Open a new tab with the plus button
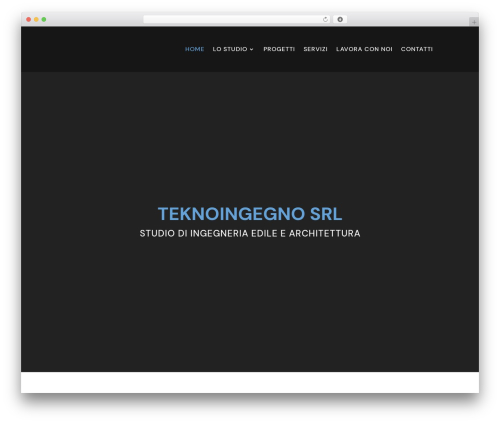This screenshot has height=423, width=500. 474,22
